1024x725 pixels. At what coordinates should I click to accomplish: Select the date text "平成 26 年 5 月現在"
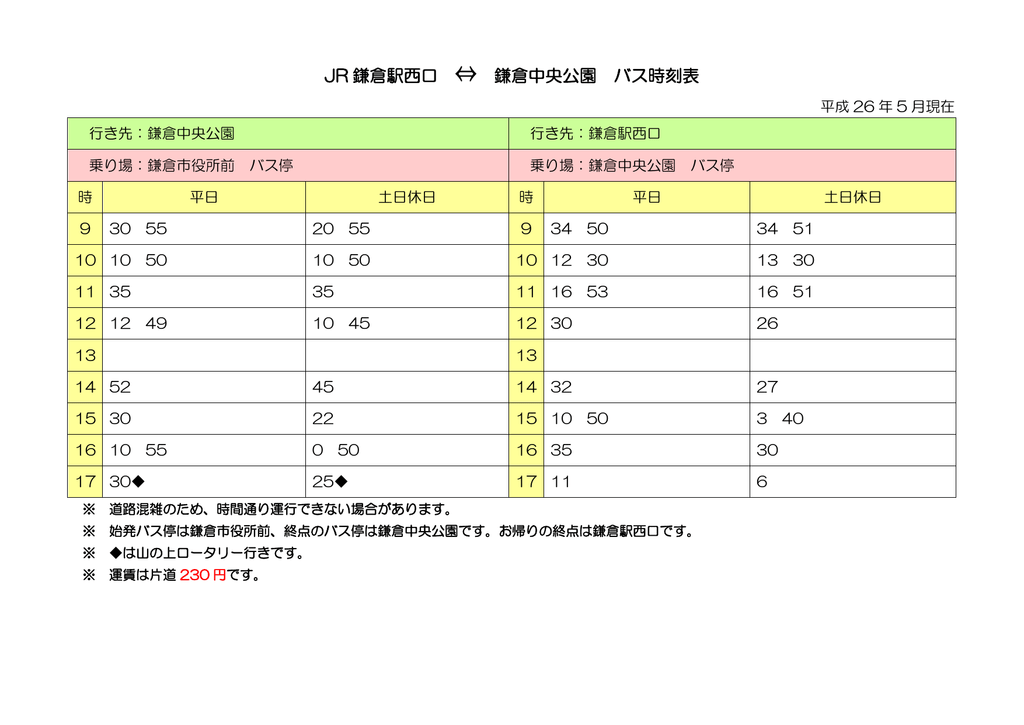[x=888, y=106]
